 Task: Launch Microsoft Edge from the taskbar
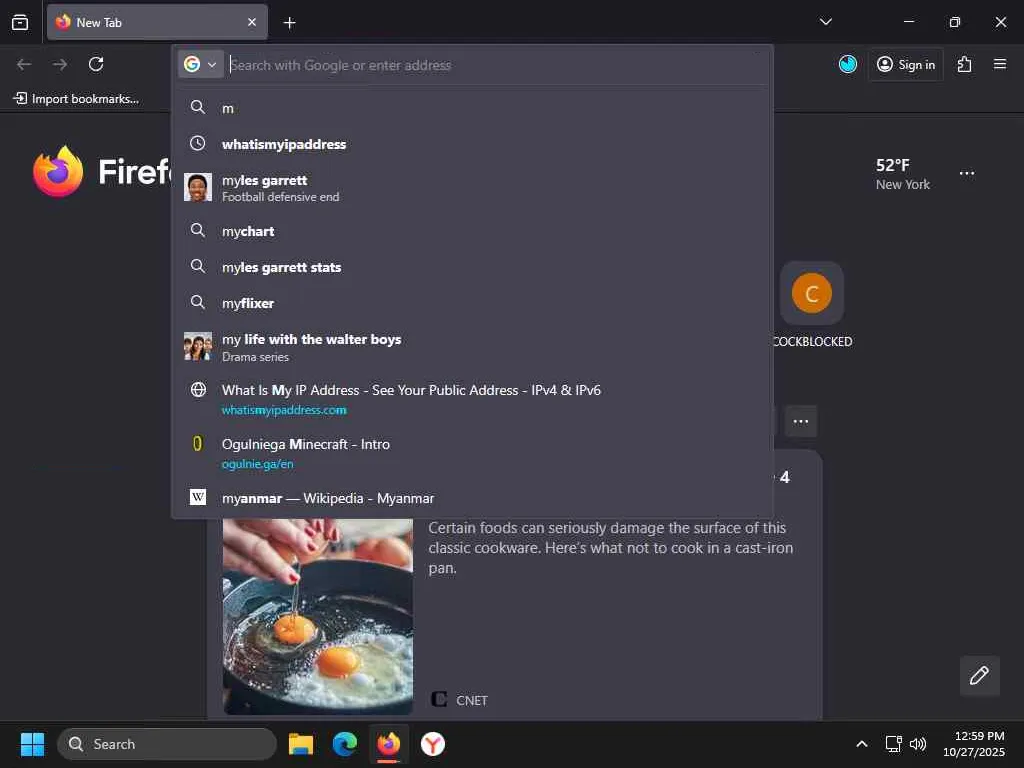tap(345, 744)
